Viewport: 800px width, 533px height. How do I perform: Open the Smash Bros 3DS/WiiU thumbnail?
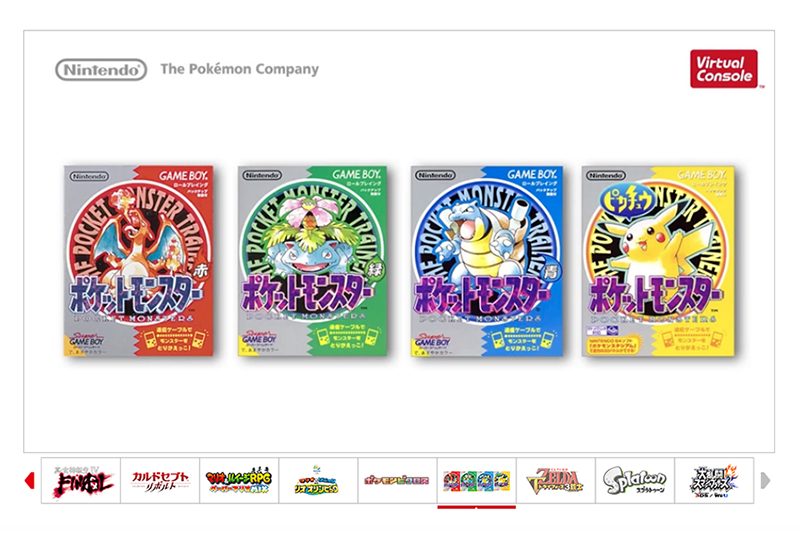714,480
